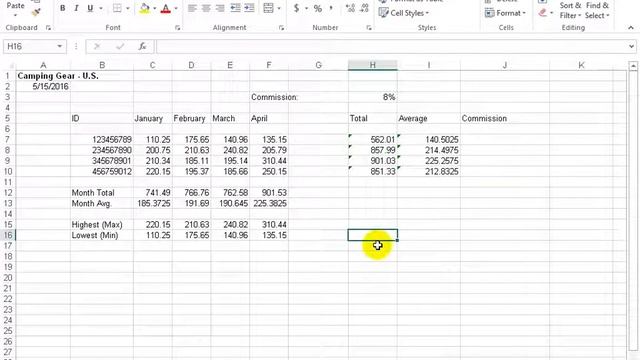Toggle Underline formatting
640x360 pixels.
(x=90, y=8)
